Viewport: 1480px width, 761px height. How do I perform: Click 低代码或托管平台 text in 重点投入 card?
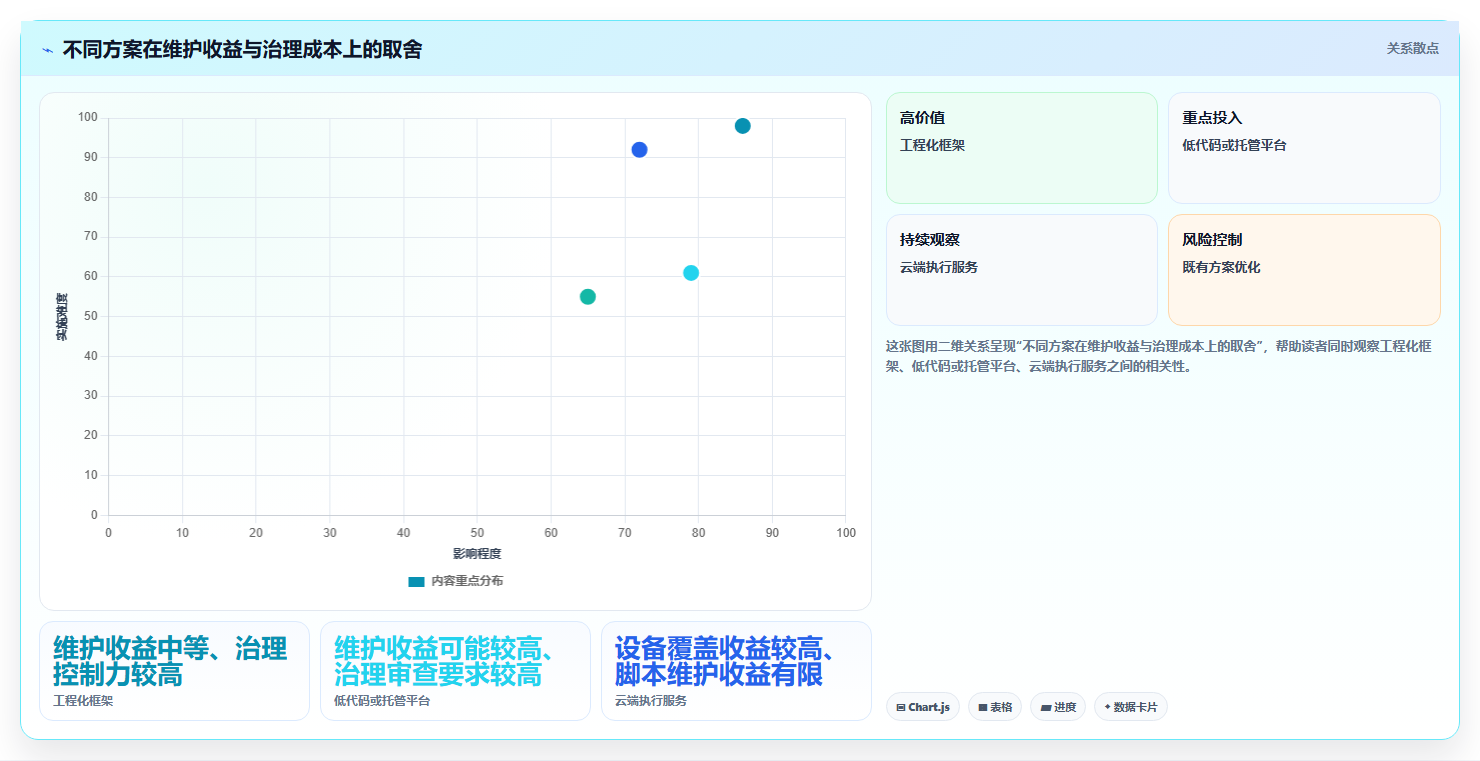[x=1234, y=146]
